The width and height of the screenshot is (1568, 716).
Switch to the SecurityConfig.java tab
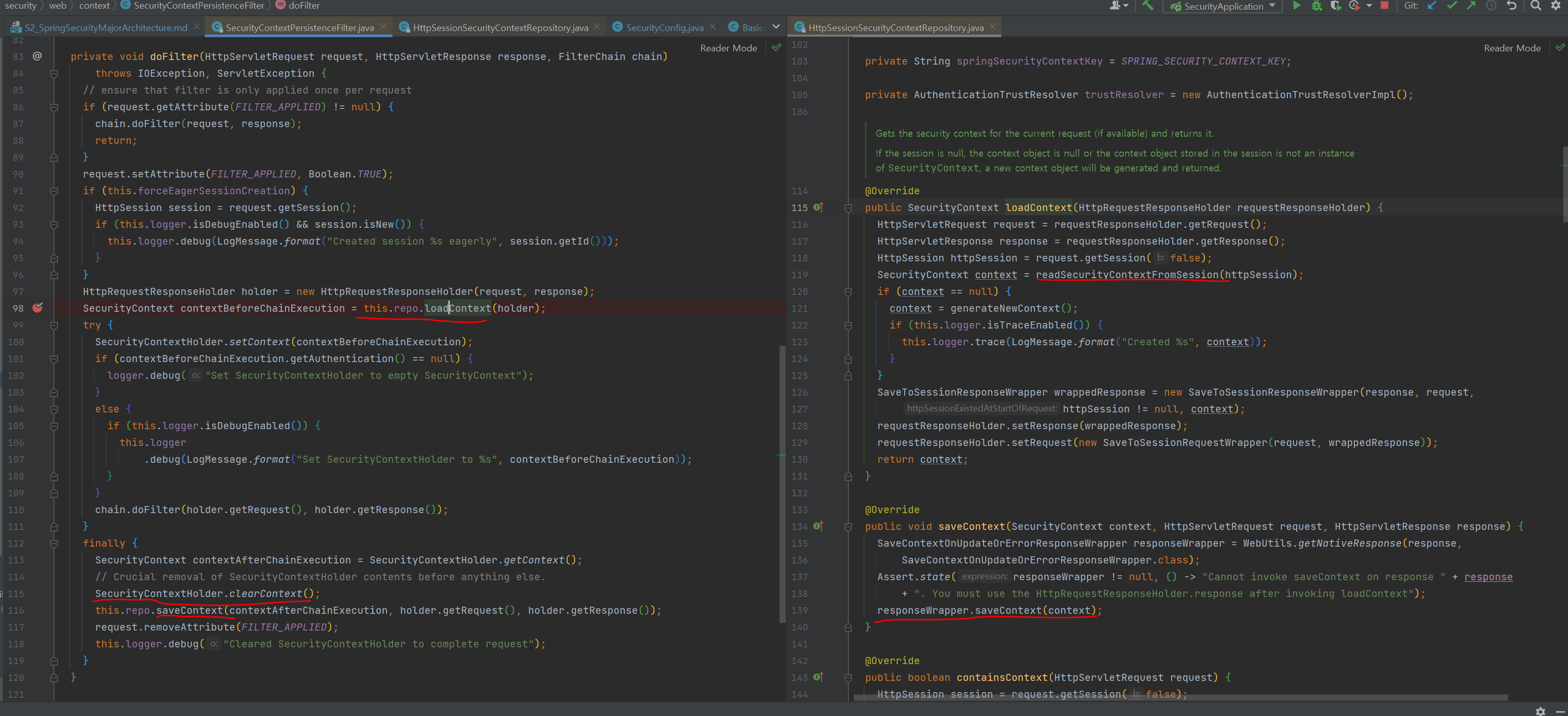(x=664, y=27)
